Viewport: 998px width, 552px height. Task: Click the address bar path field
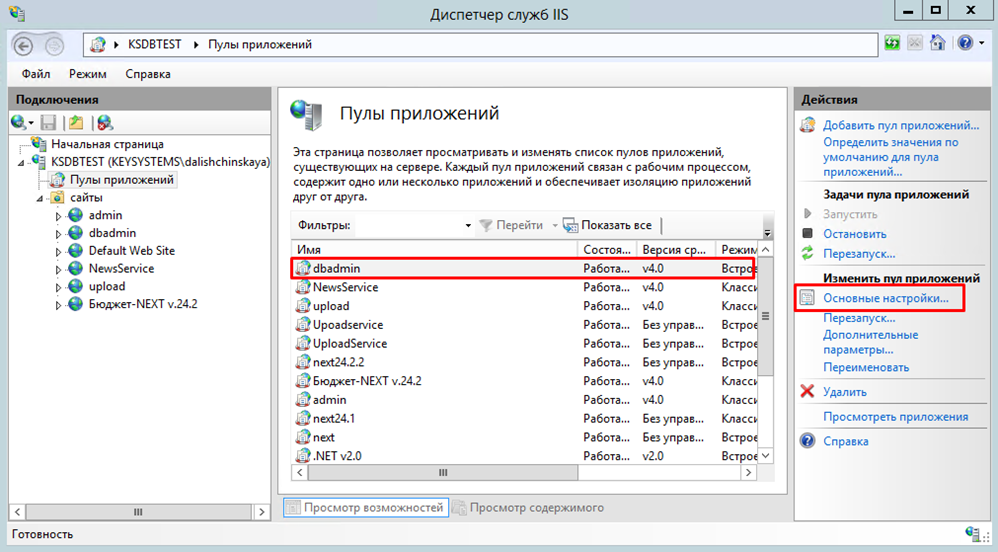(480, 45)
